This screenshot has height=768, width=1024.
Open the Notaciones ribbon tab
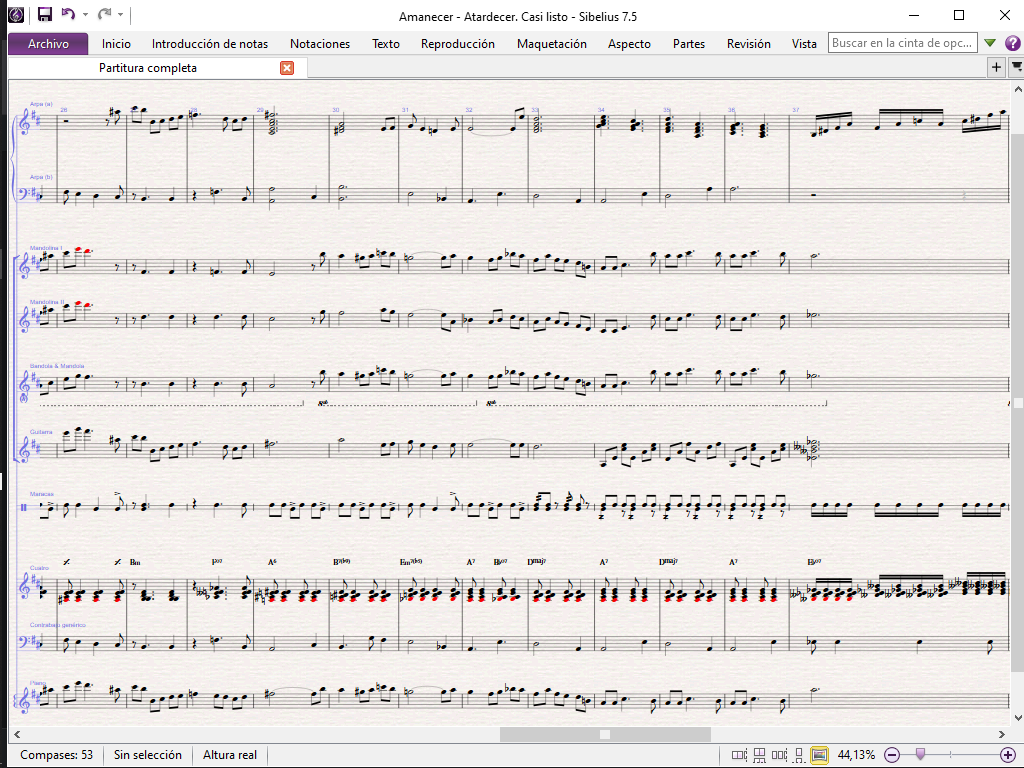tap(320, 44)
